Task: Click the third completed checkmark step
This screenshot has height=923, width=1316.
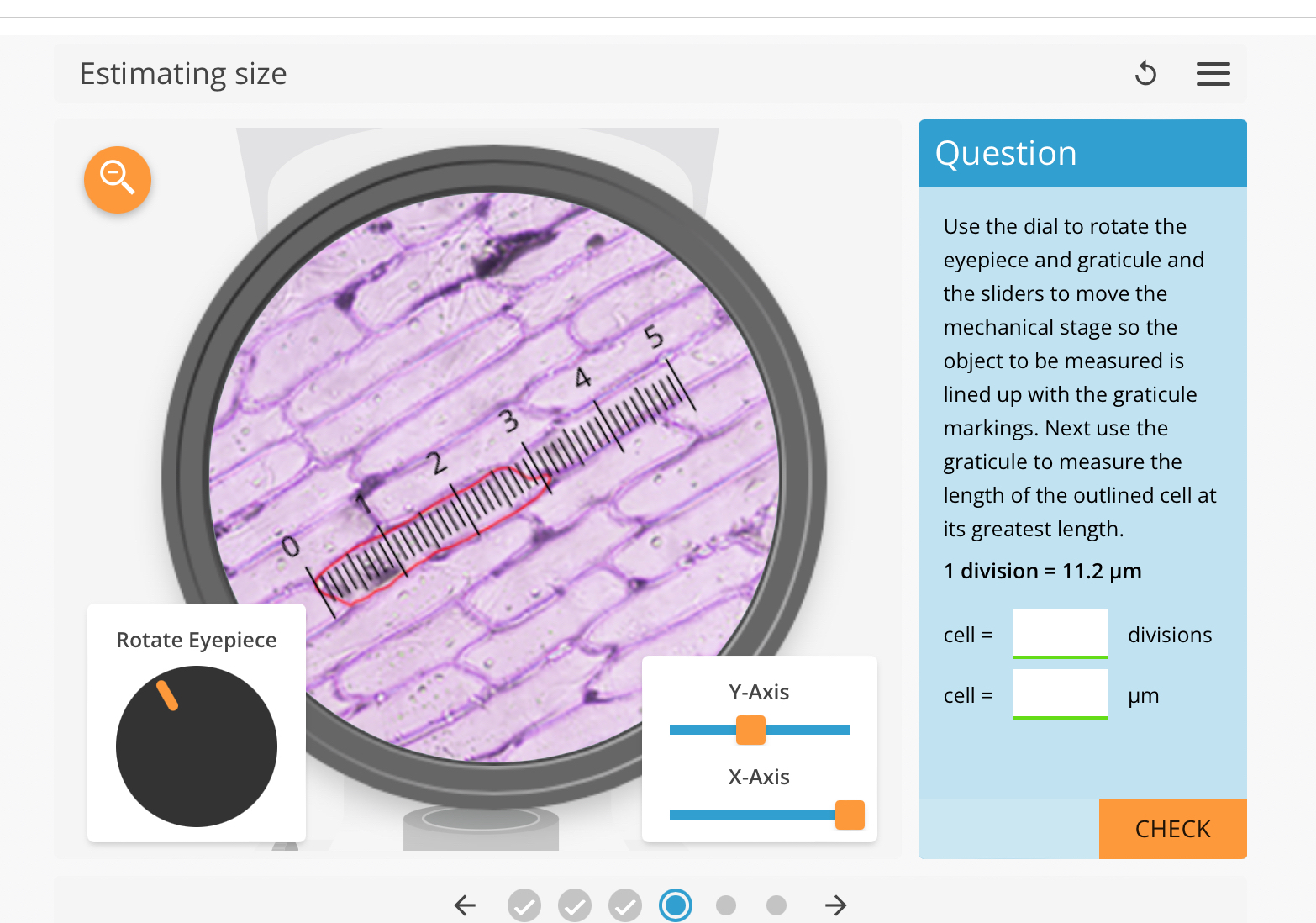Action: tap(625, 905)
